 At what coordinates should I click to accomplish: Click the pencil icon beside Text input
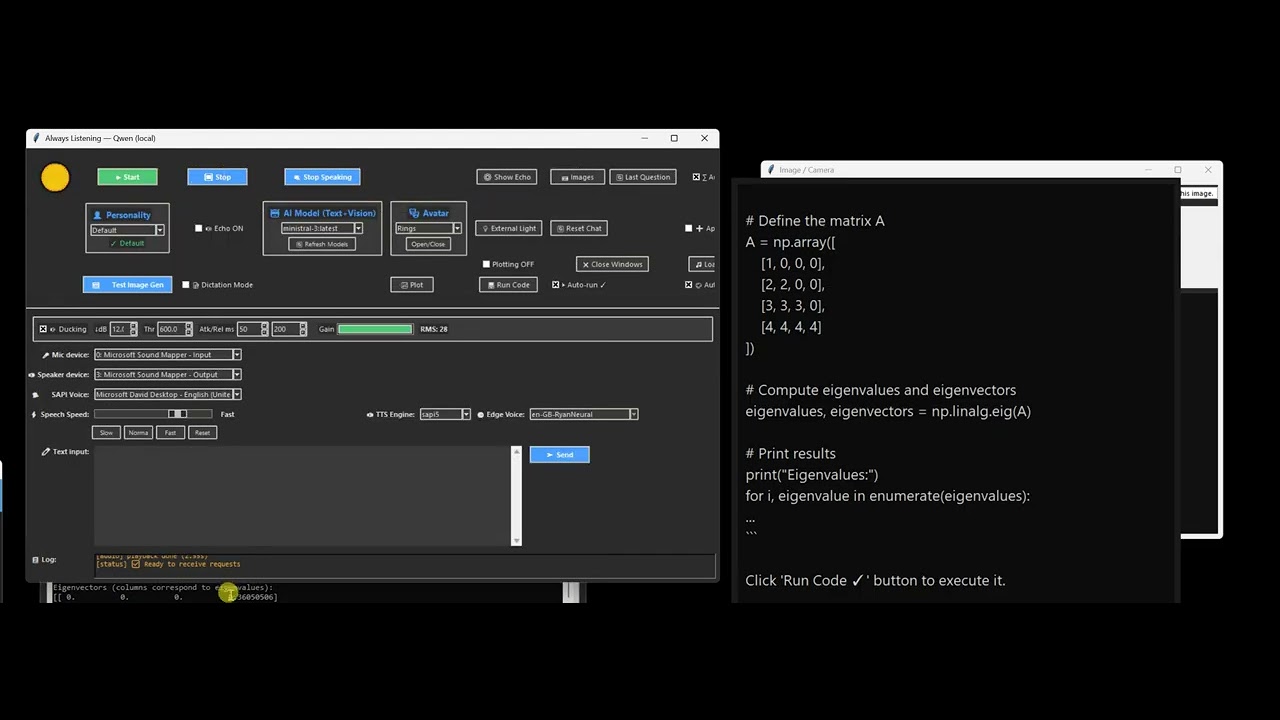(46, 452)
